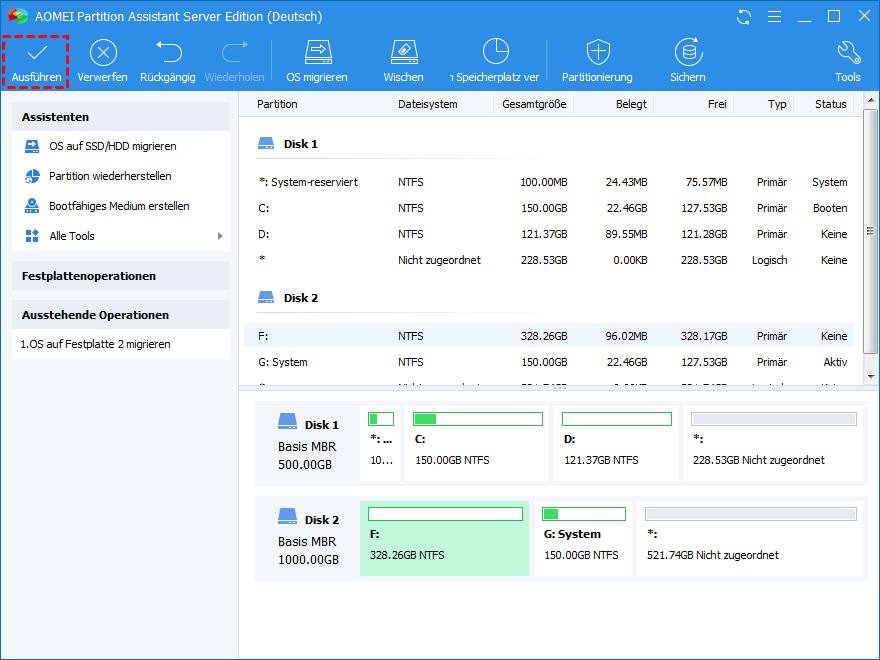
Task: Select the 228.53GB Nicht zugeordnet list row
Action: pyautogui.click(x=549, y=260)
